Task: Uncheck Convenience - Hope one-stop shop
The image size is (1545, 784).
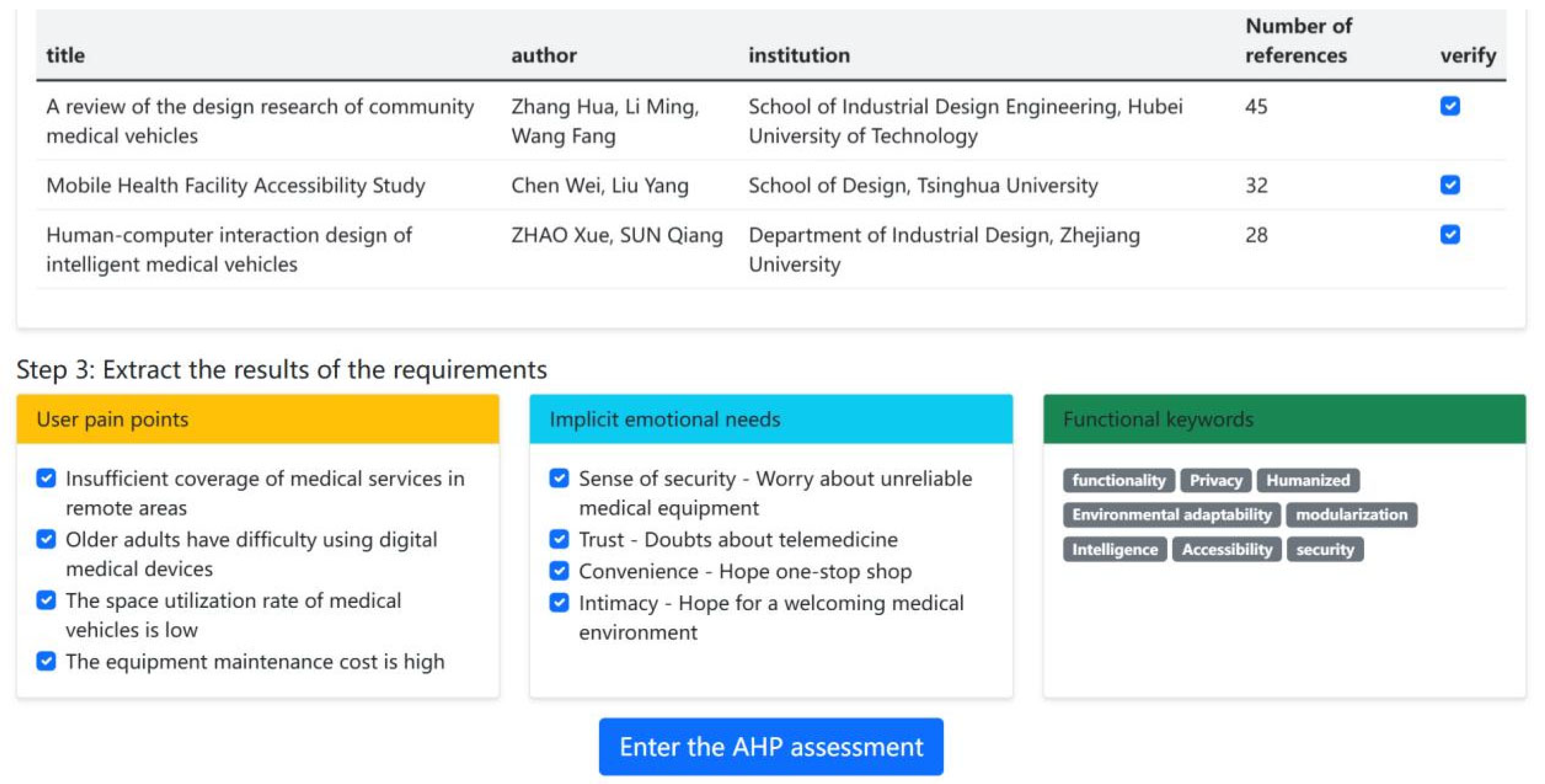Action: point(559,571)
